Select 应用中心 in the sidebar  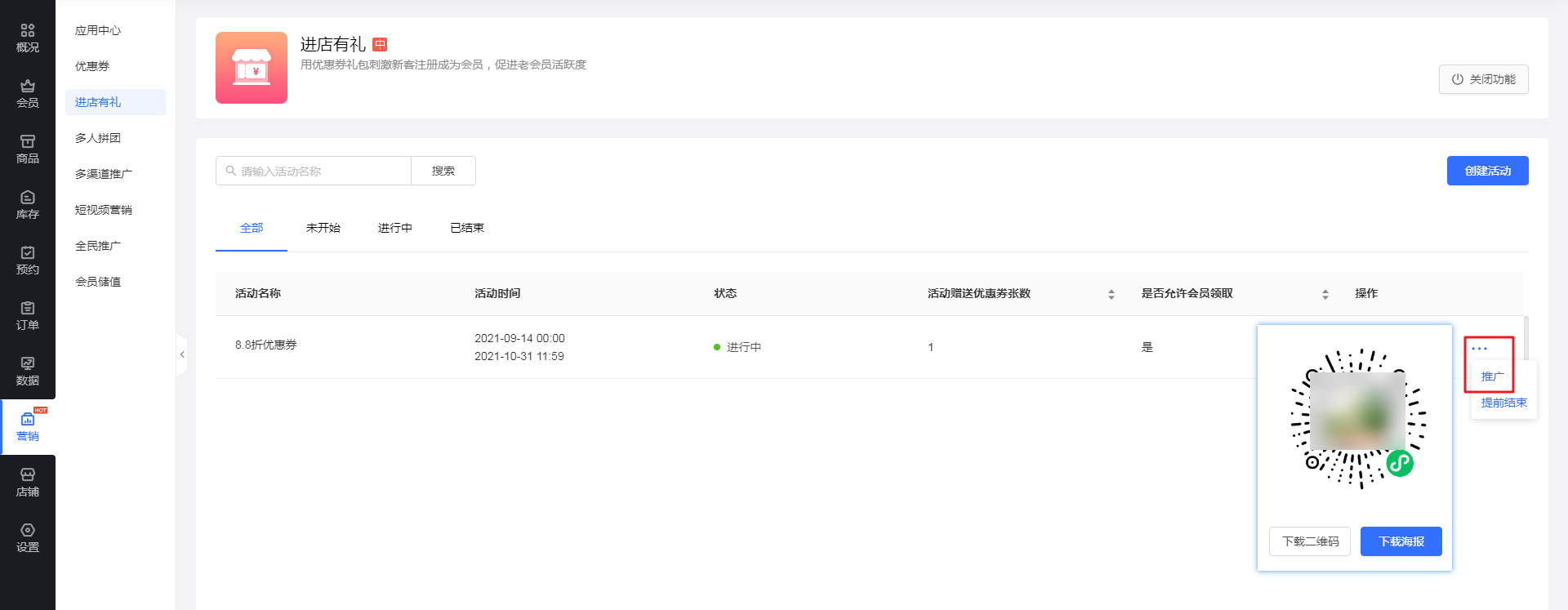click(98, 30)
